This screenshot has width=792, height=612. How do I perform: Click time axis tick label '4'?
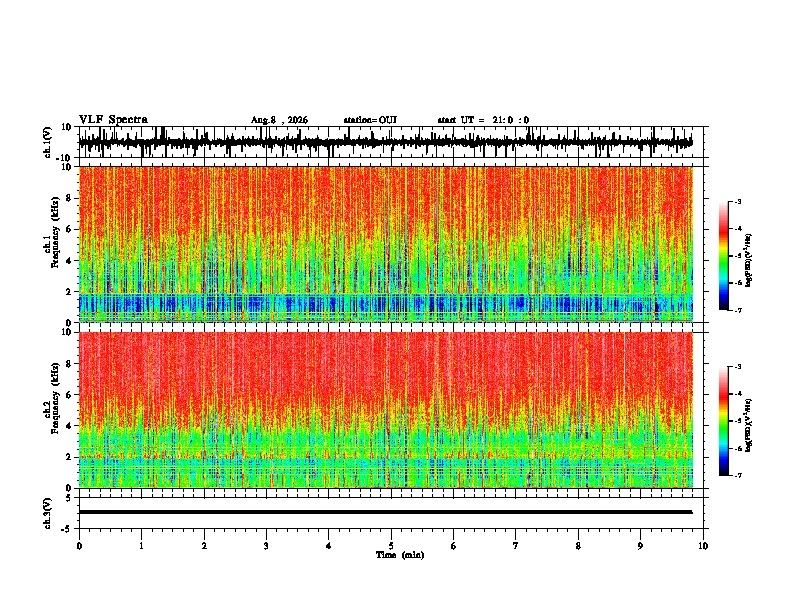[329, 546]
